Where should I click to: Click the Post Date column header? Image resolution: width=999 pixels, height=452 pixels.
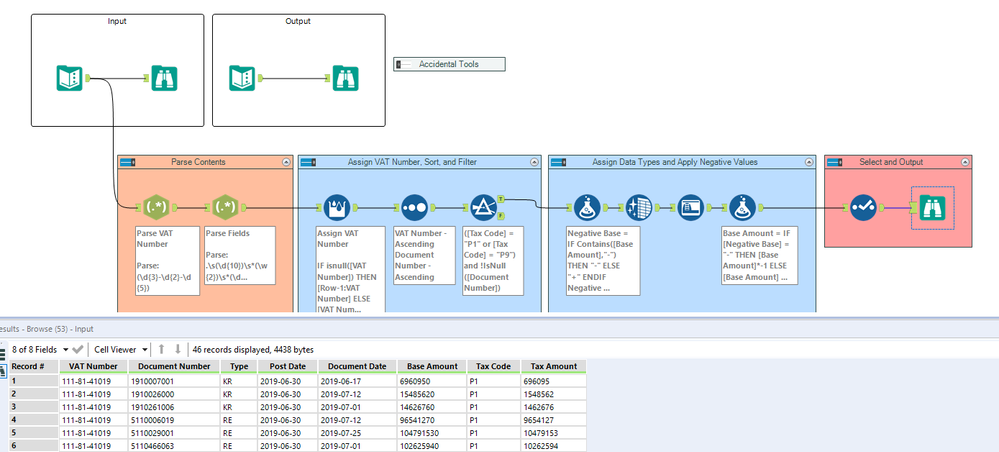click(x=288, y=366)
